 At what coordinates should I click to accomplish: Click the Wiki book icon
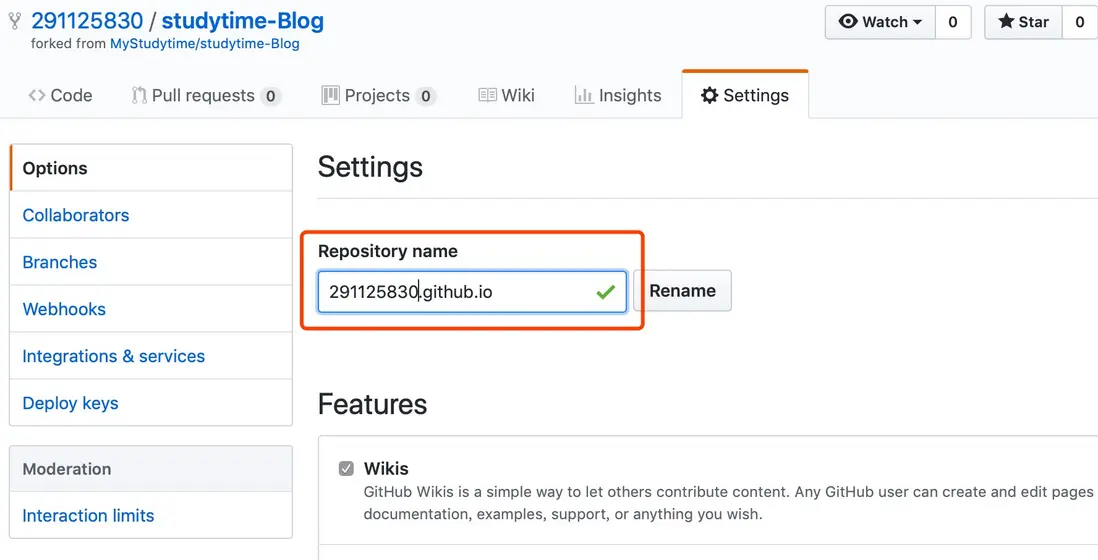click(488, 95)
